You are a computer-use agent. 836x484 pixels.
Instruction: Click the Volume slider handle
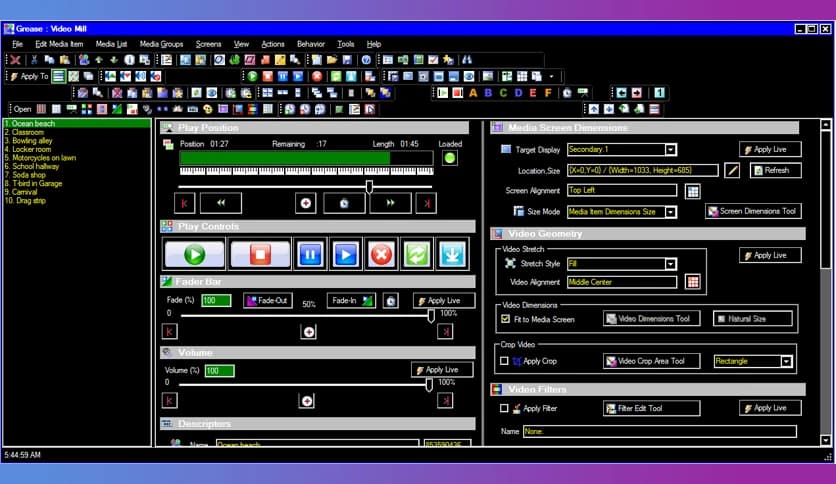coord(429,384)
